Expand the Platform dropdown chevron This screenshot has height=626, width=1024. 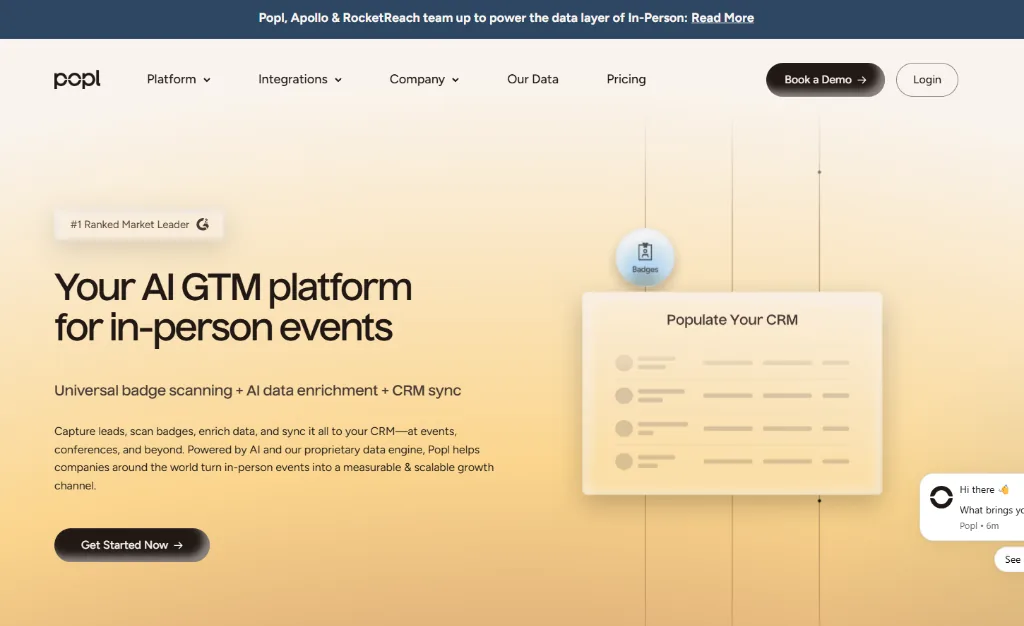click(x=207, y=80)
